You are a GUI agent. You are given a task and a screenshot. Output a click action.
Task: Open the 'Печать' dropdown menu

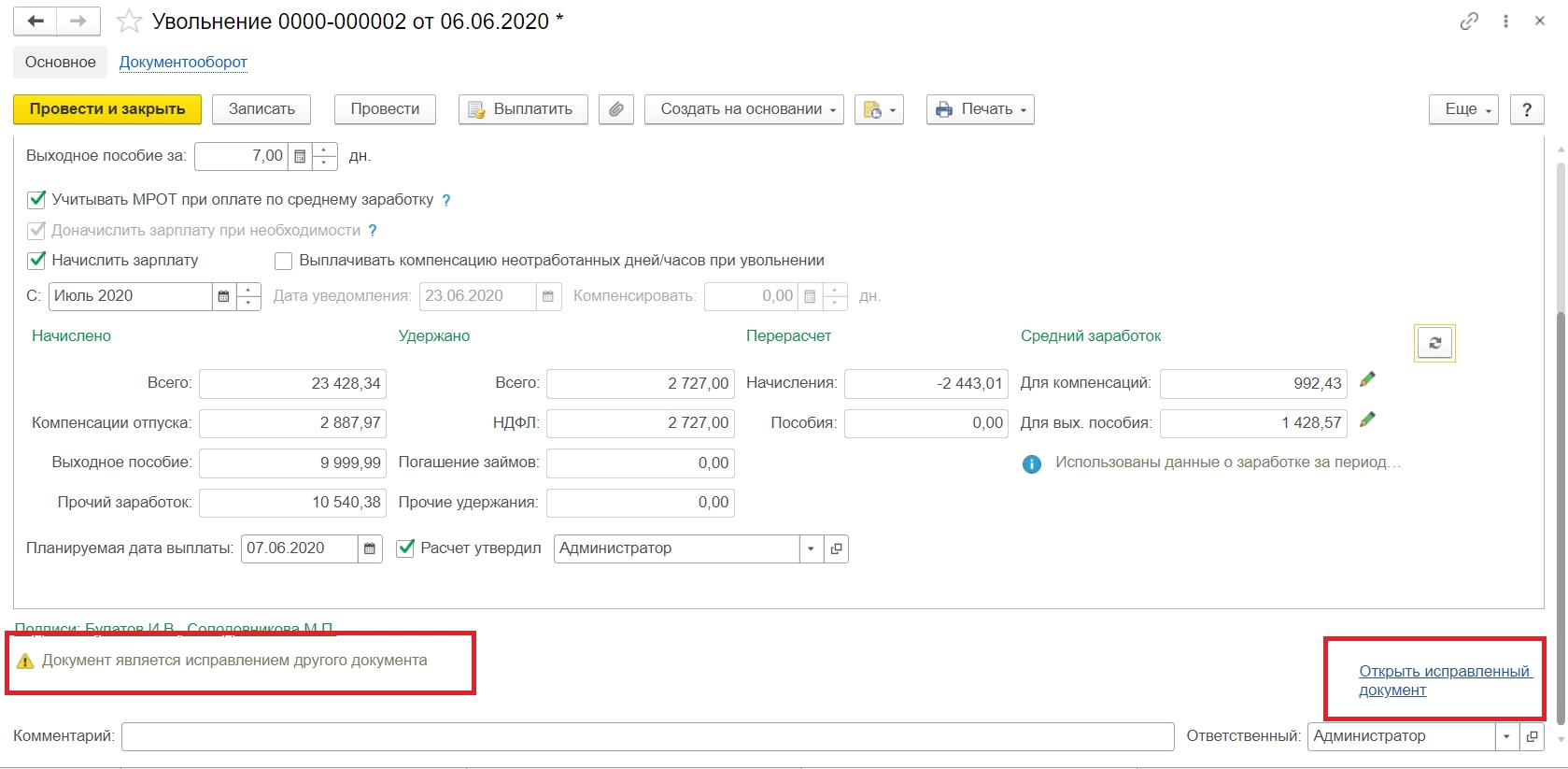tap(981, 109)
